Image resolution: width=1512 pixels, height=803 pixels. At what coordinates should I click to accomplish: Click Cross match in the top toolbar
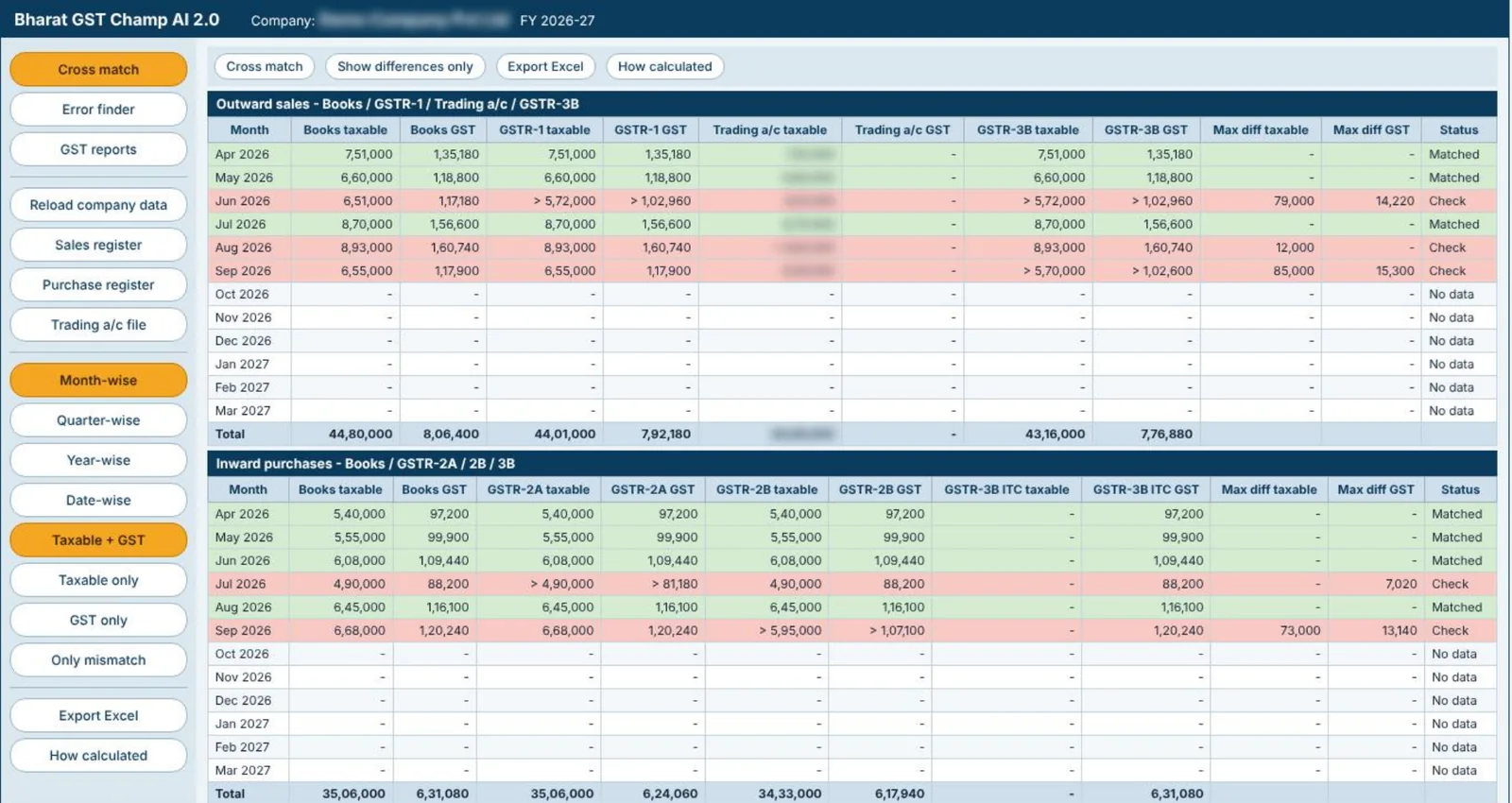(x=265, y=66)
